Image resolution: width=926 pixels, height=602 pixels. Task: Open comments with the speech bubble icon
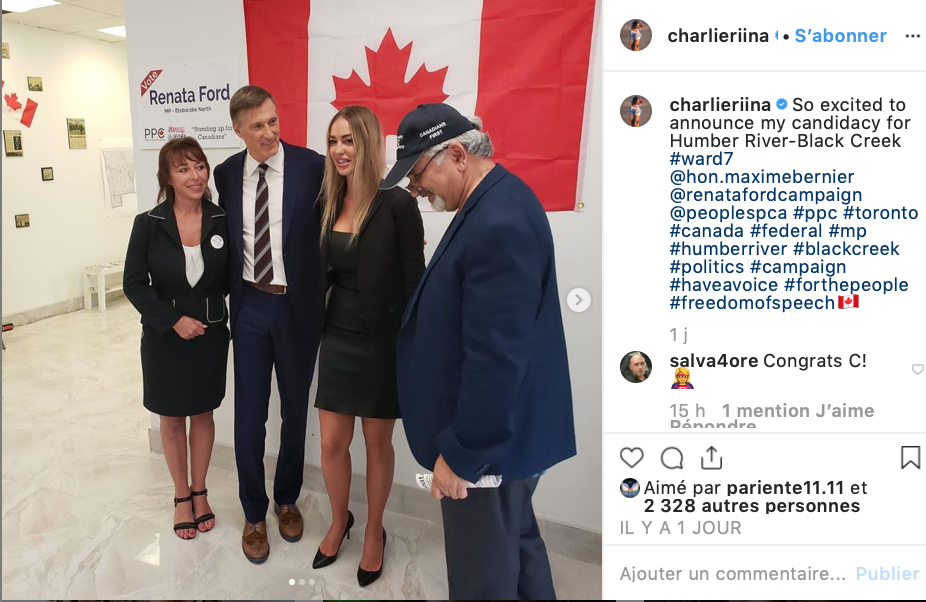point(671,458)
